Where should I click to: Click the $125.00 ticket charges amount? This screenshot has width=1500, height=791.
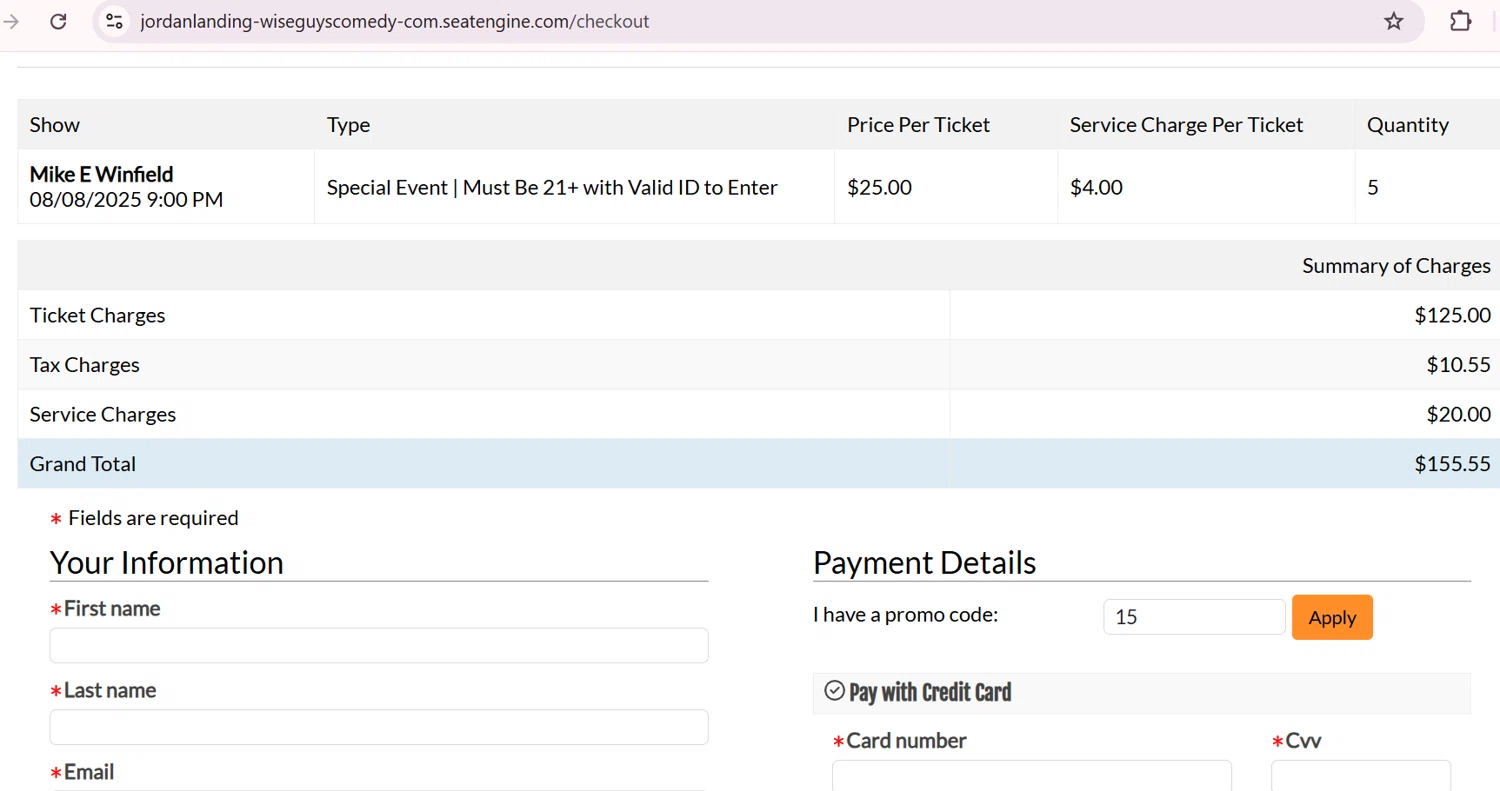click(x=1452, y=315)
